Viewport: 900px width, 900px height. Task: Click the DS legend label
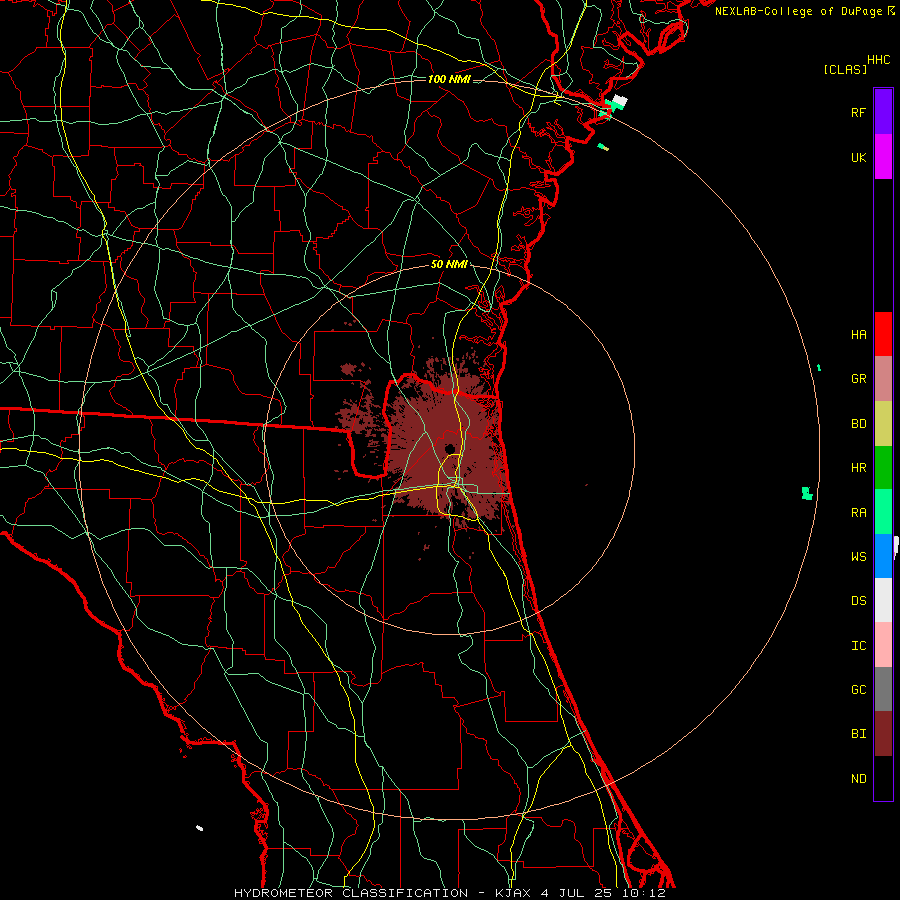858,600
